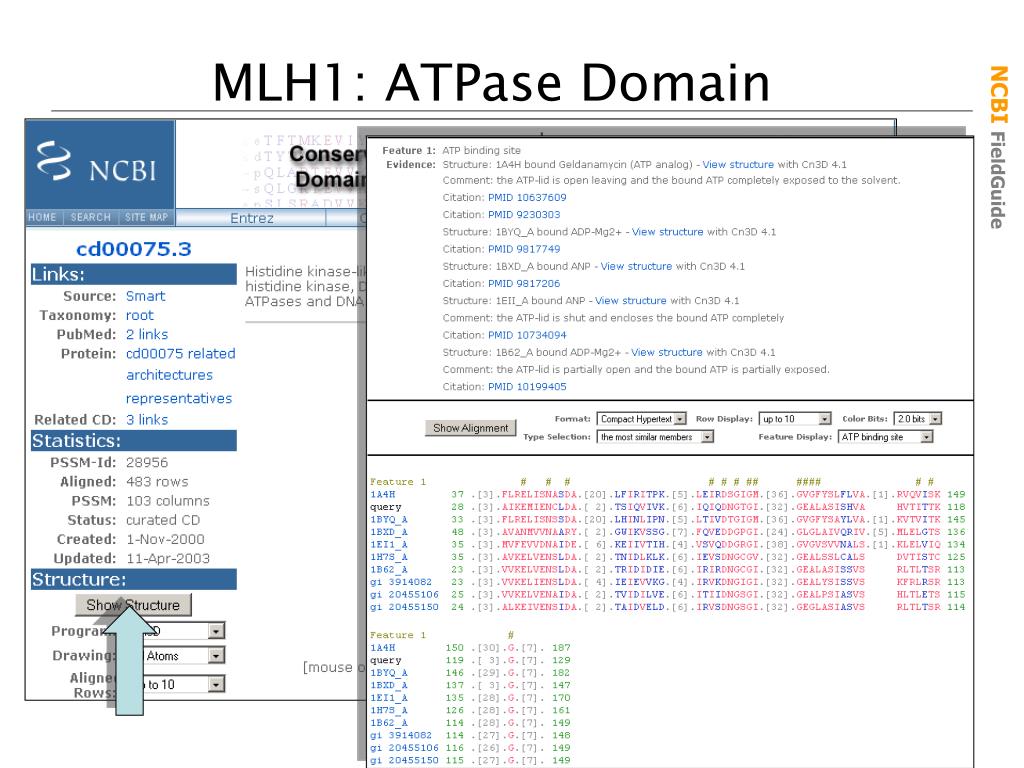Screen dimensions: 1024x768
Task: Open cd00075 related protein link
Action: [180, 353]
